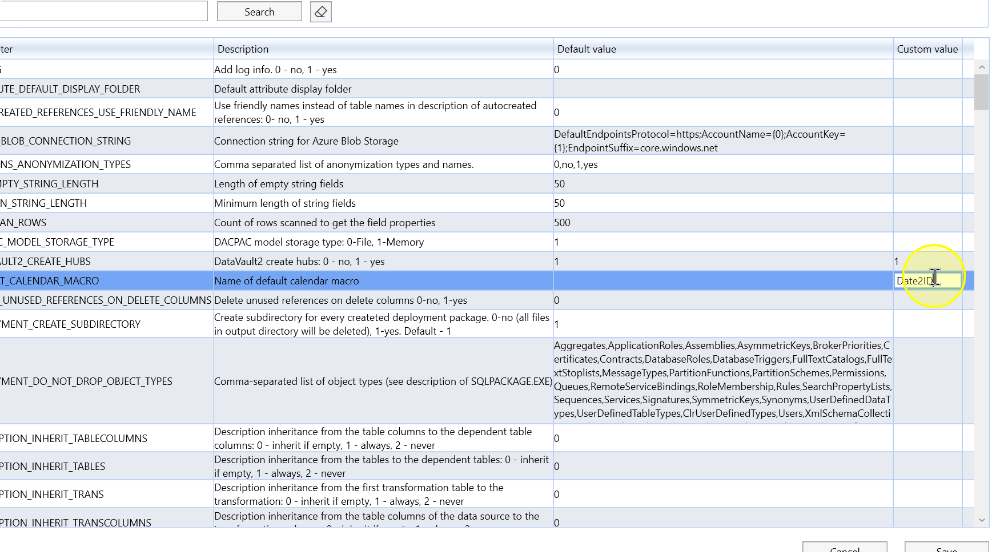Click scrollbar down arrow
Viewport: 996px width, 552px height.
[981, 520]
